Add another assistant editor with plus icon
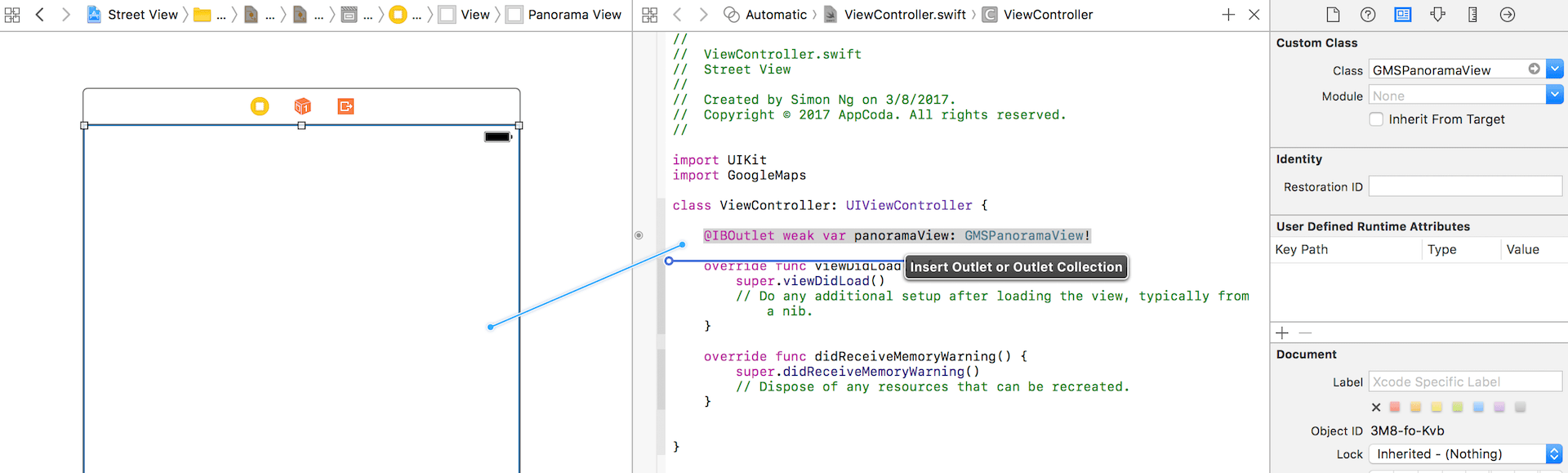The height and width of the screenshot is (473, 1568). tap(1228, 15)
